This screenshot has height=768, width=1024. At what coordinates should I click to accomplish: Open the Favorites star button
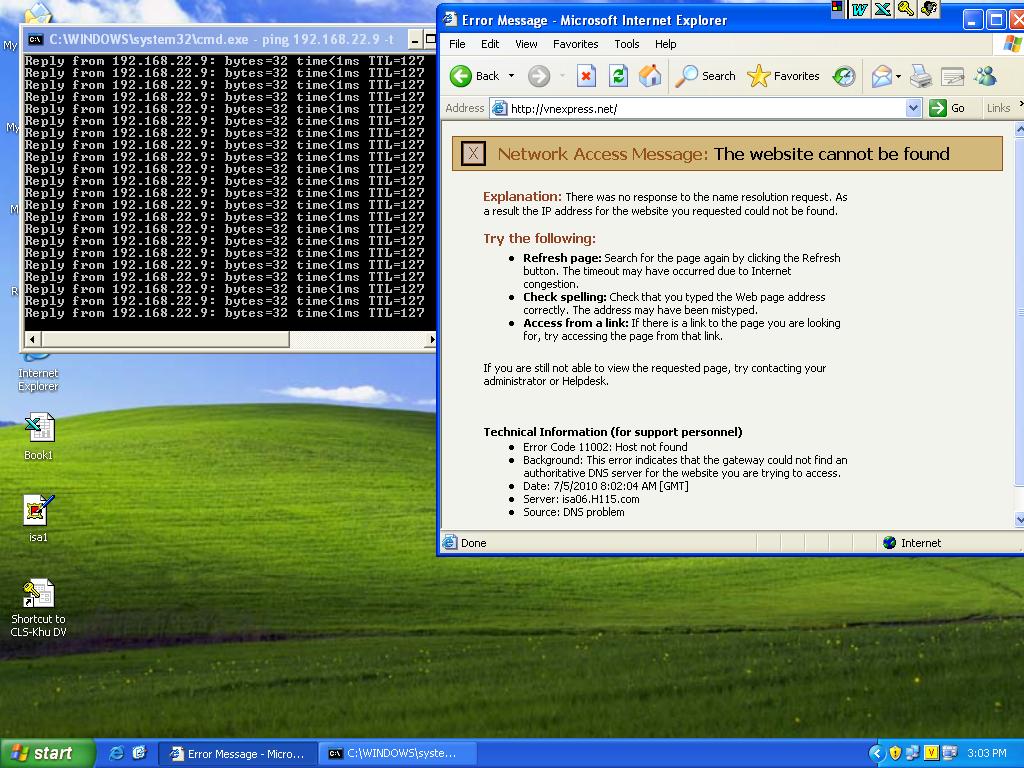784,76
